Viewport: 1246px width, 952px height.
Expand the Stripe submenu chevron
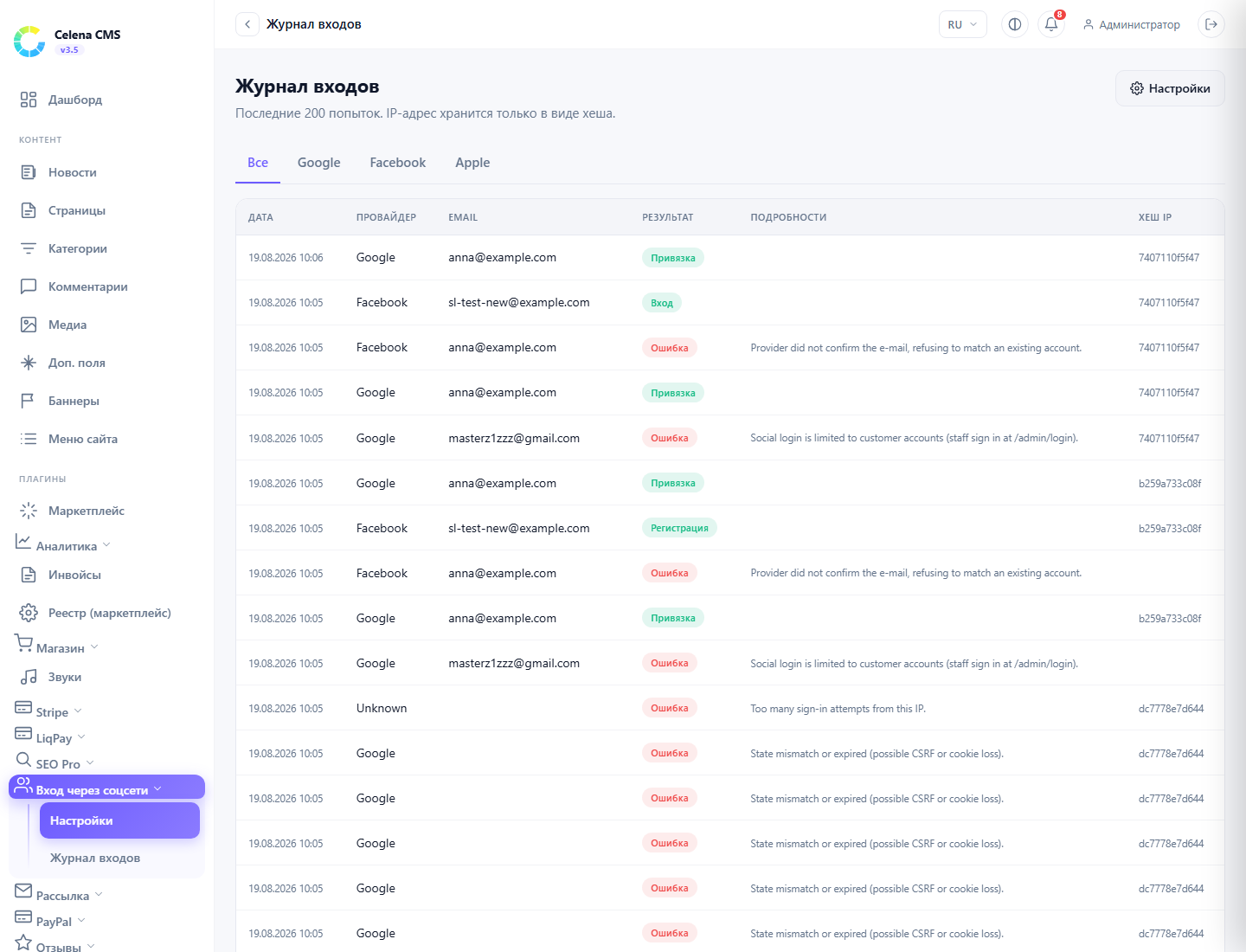(78, 711)
